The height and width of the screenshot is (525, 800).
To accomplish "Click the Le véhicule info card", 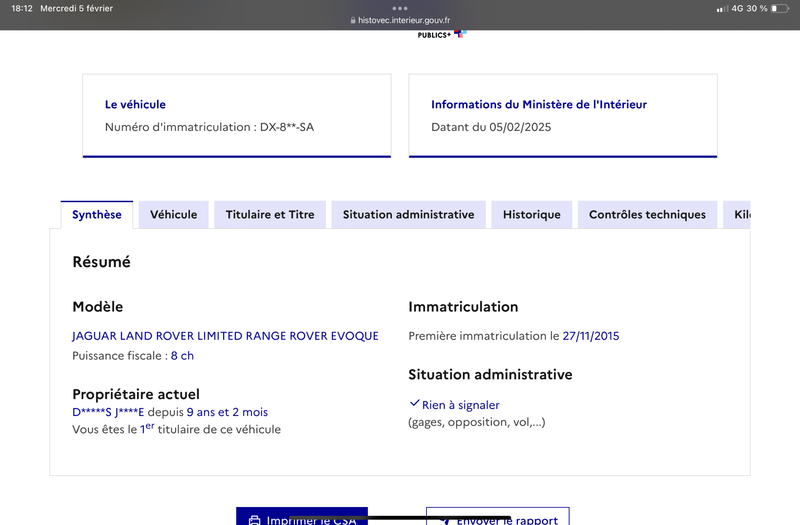I will [237, 116].
